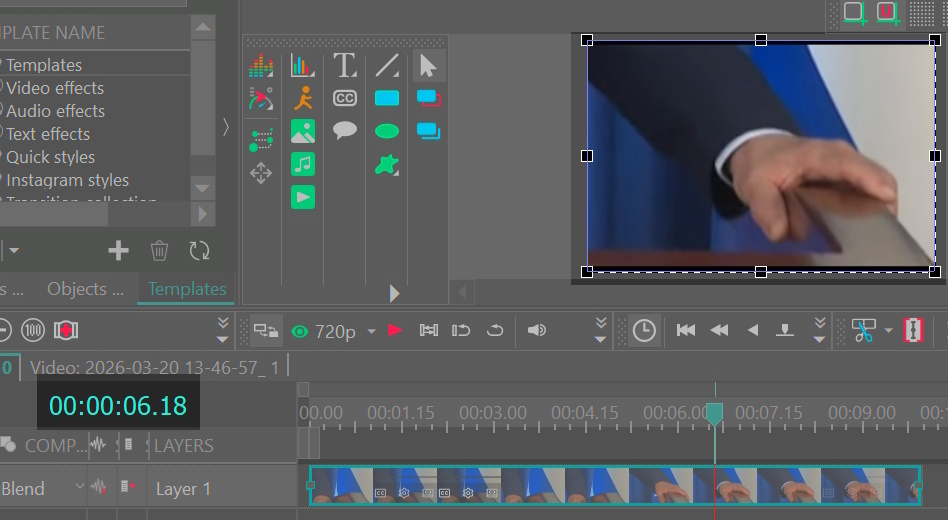
Task: Add an audio spectrum visualization object
Action: pos(261,66)
